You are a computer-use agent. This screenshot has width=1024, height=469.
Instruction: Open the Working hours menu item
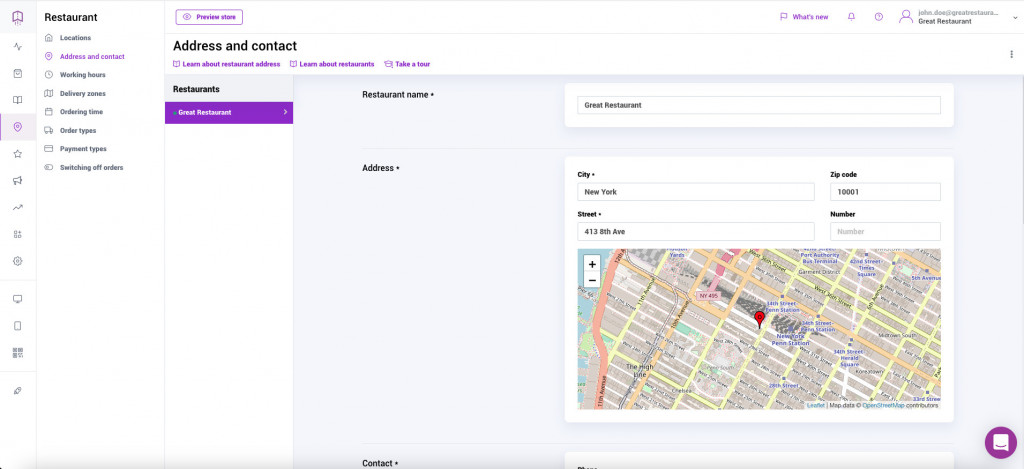point(82,75)
